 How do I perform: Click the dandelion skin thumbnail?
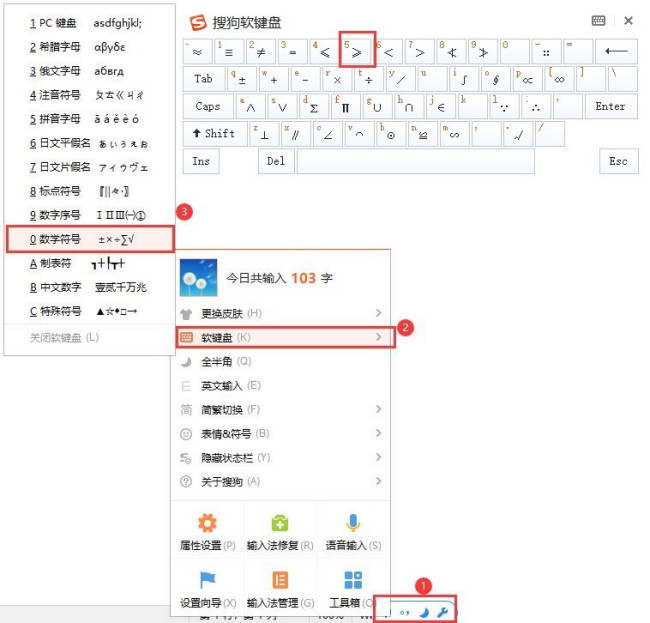click(198, 278)
